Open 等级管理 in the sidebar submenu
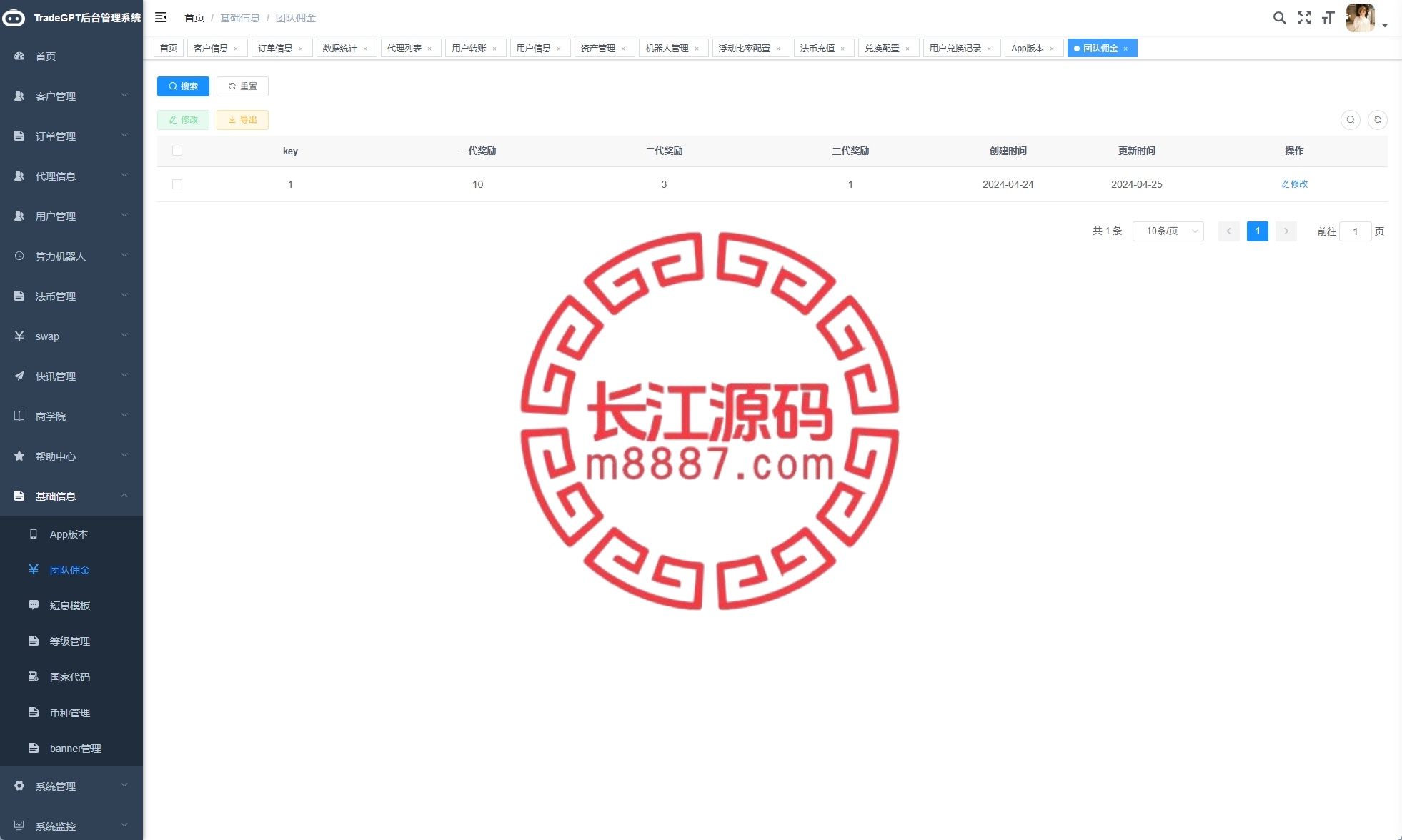Screen dimensions: 1402x840 (x=71, y=641)
